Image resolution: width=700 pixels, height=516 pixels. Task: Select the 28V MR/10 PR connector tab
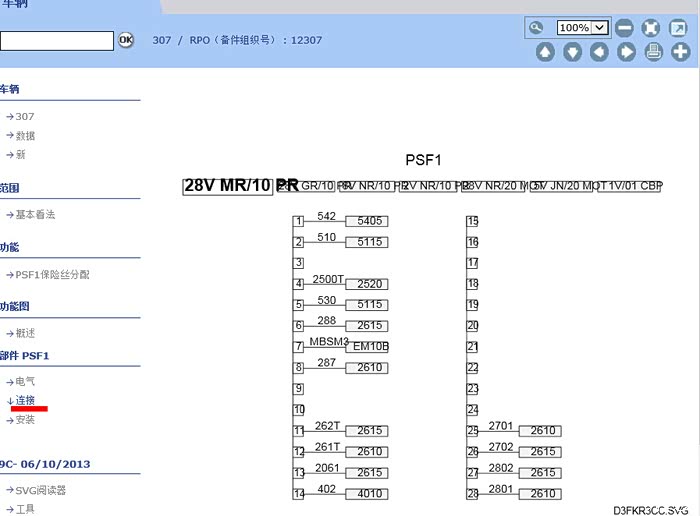point(228,186)
